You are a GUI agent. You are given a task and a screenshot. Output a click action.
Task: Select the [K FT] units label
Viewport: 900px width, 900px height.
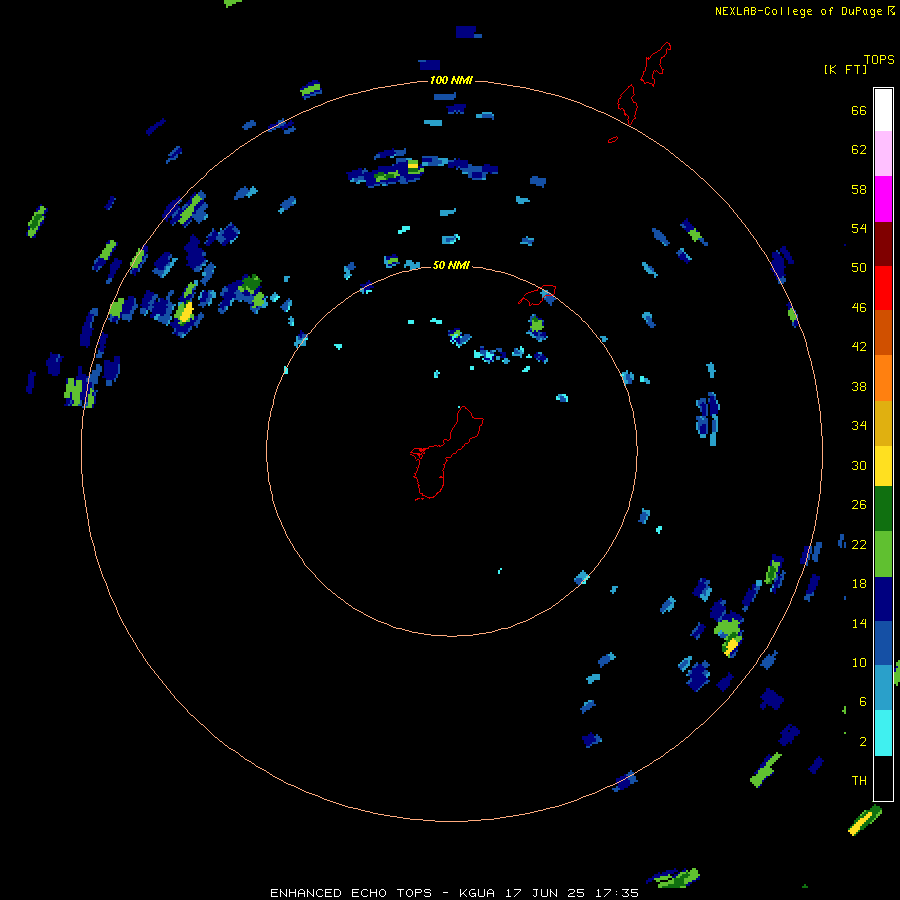(845, 70)
